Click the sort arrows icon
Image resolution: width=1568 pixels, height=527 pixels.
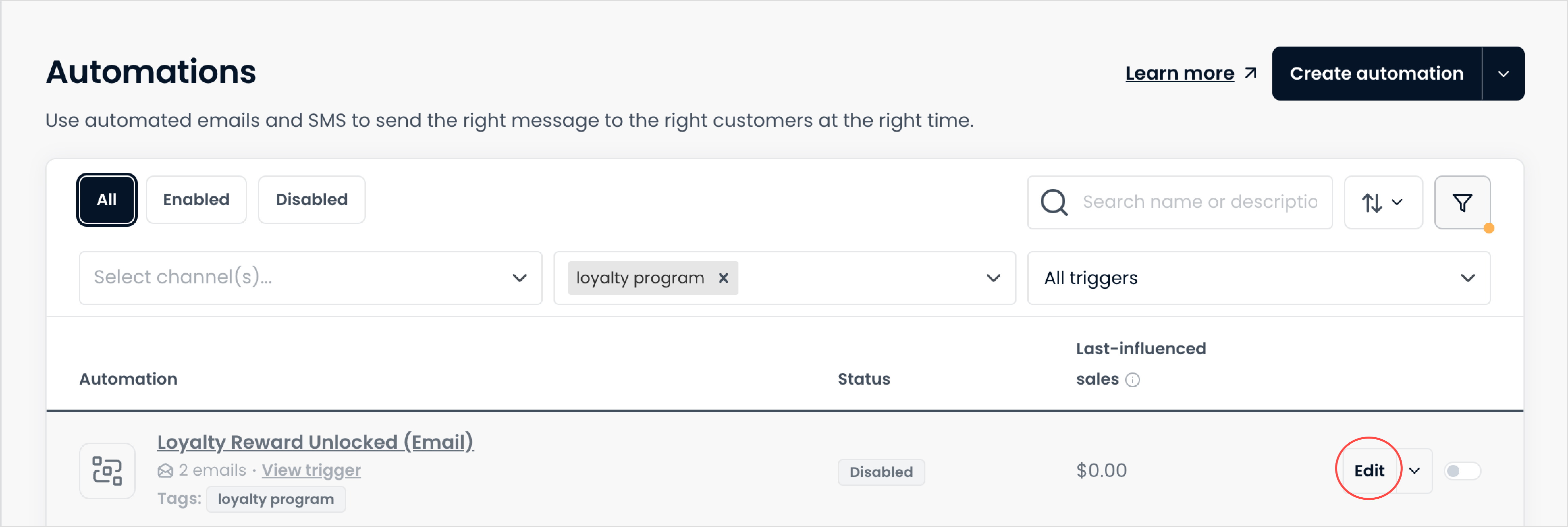pyautogui.click(x=1372, y=203)
